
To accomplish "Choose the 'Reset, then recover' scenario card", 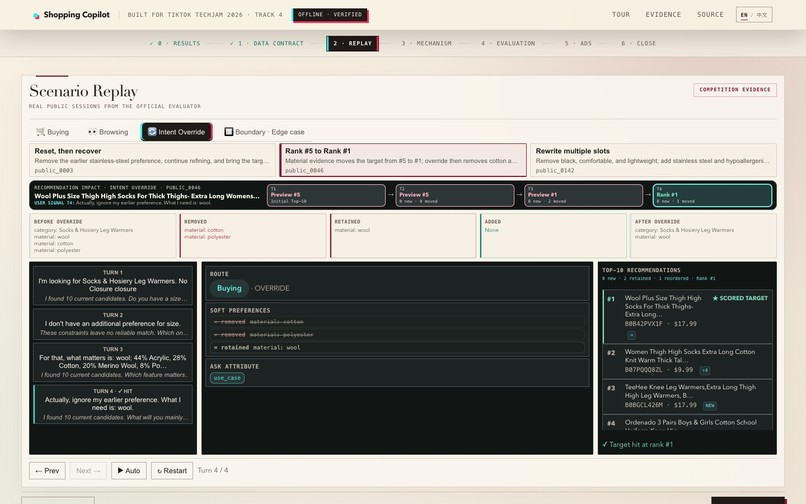I will [153, 160].
